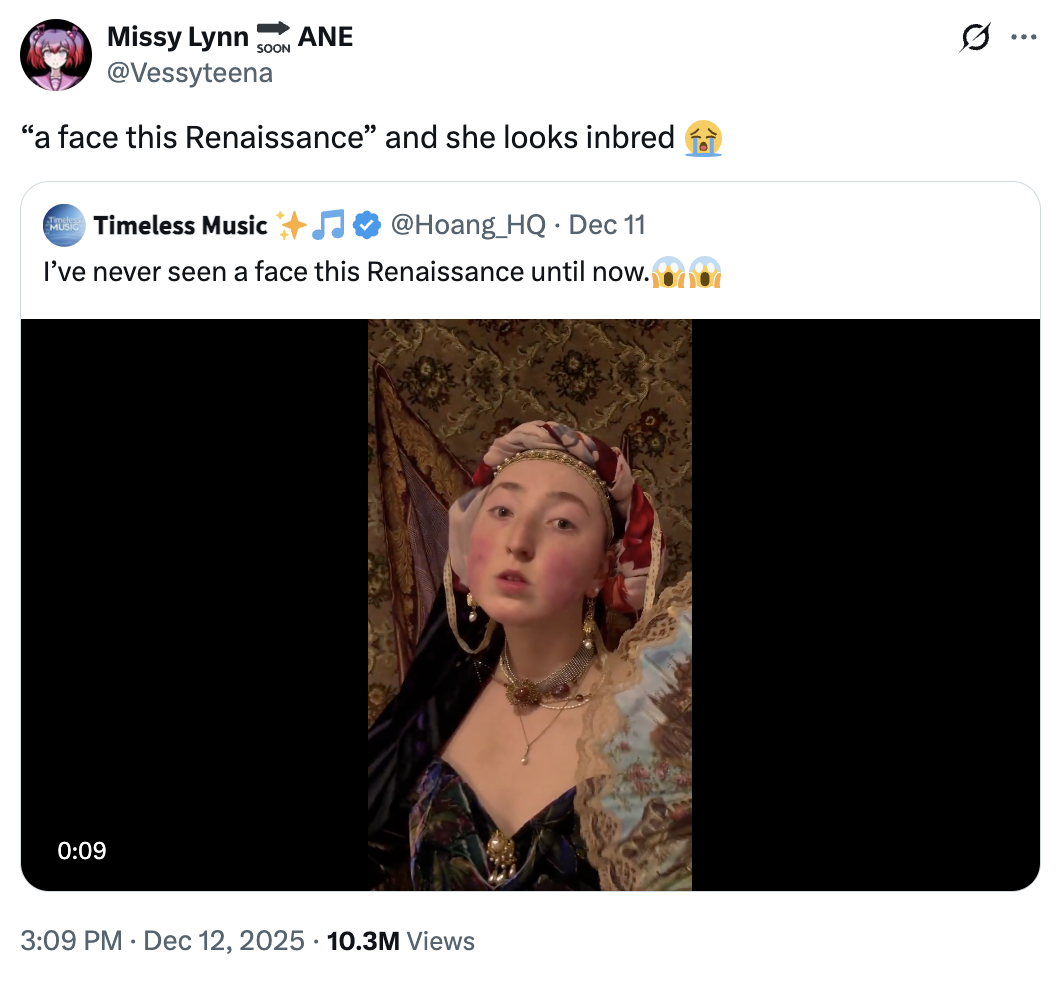The width and height of the screenshot is (1056, 984).
Task: Open the @Hoang_HQ handle
Action: [x=468, y=226]
